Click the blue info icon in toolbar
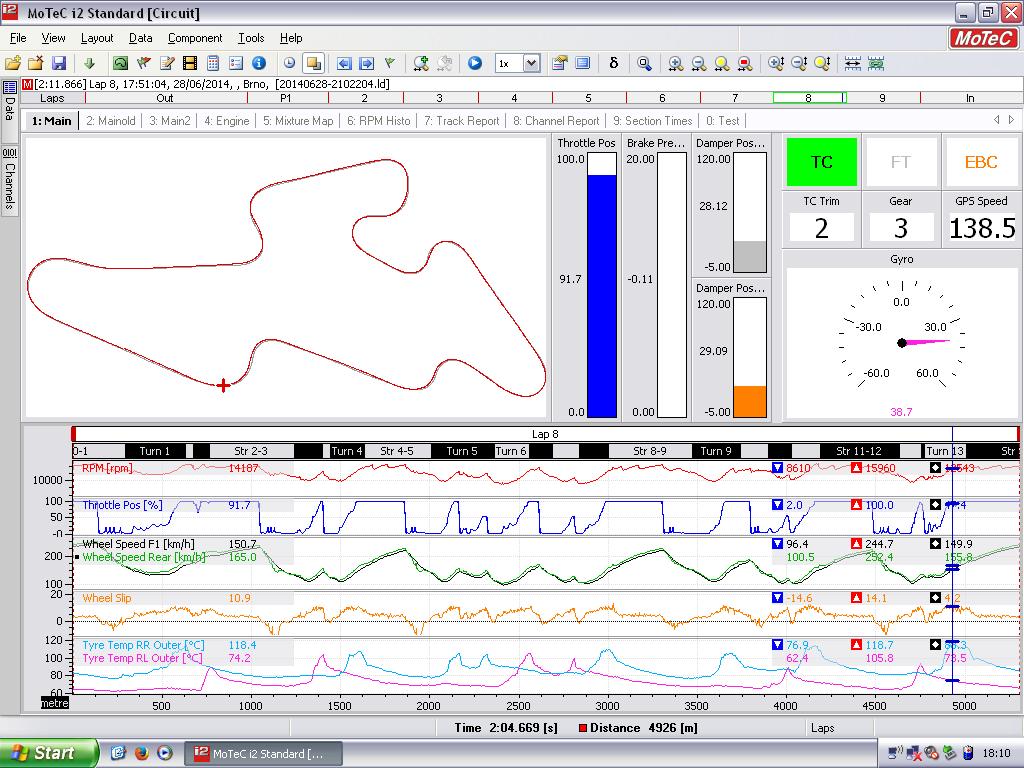 [259, 63]
